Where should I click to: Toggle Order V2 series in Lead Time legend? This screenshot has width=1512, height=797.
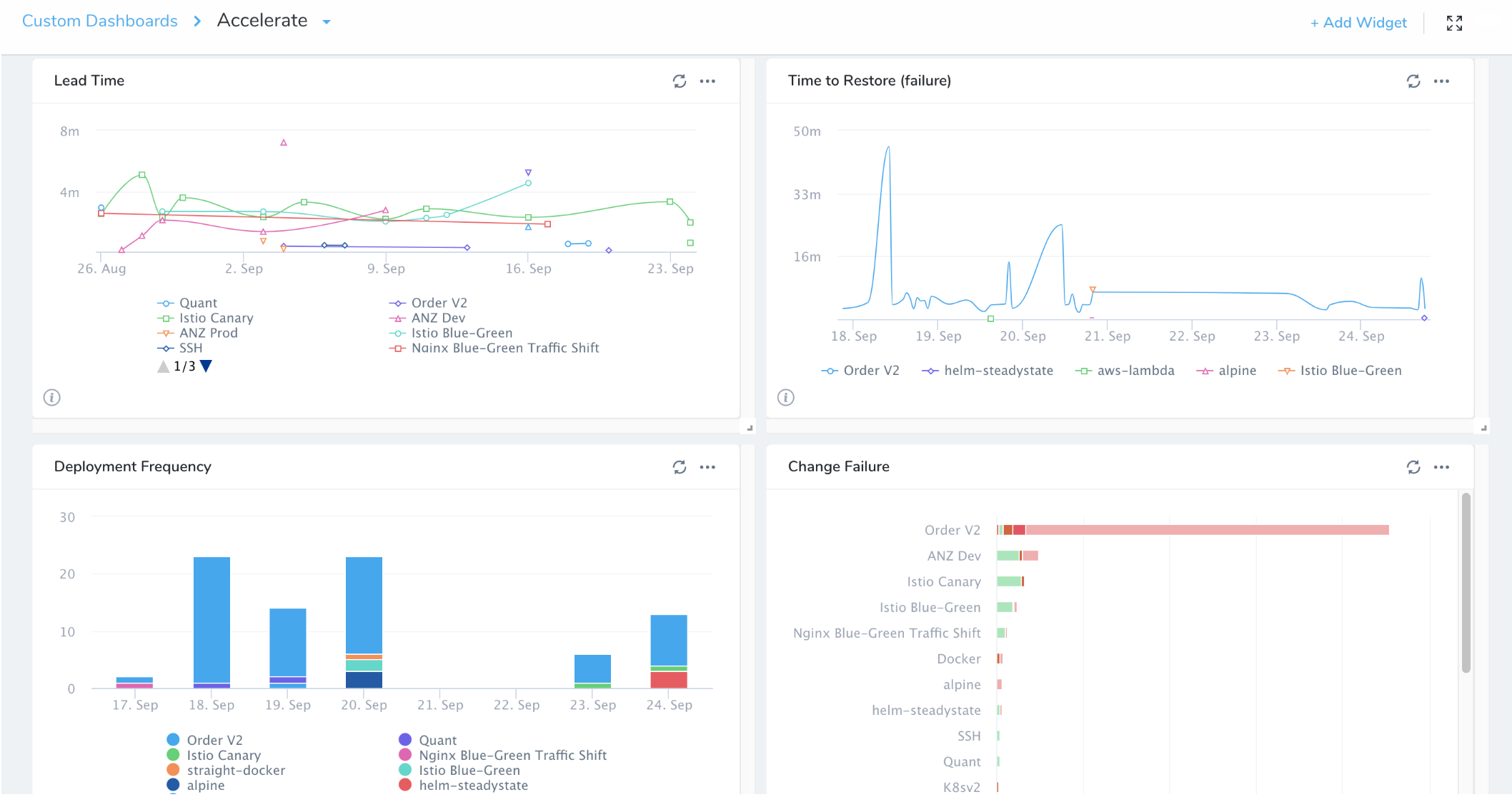428,303
